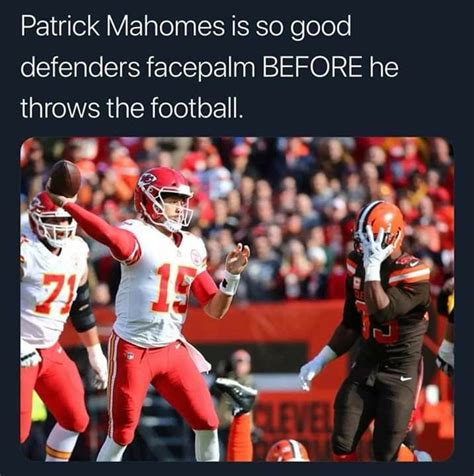Click the white wristband on the quarterback's left arm
The width and height of the screenshot is (474, 476).
pos(229,283)
